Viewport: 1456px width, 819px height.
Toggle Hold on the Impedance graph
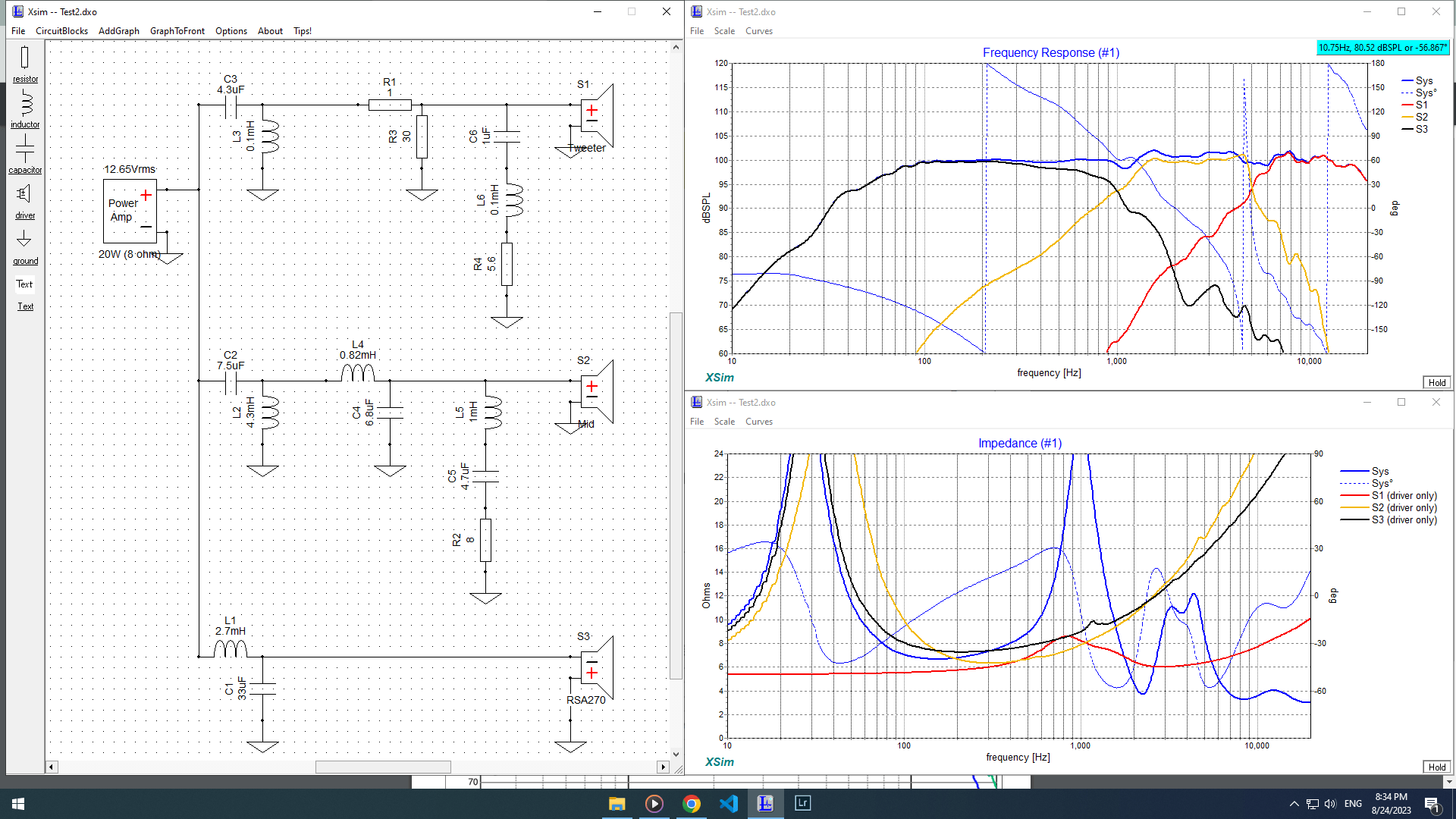pos(1436,767)
